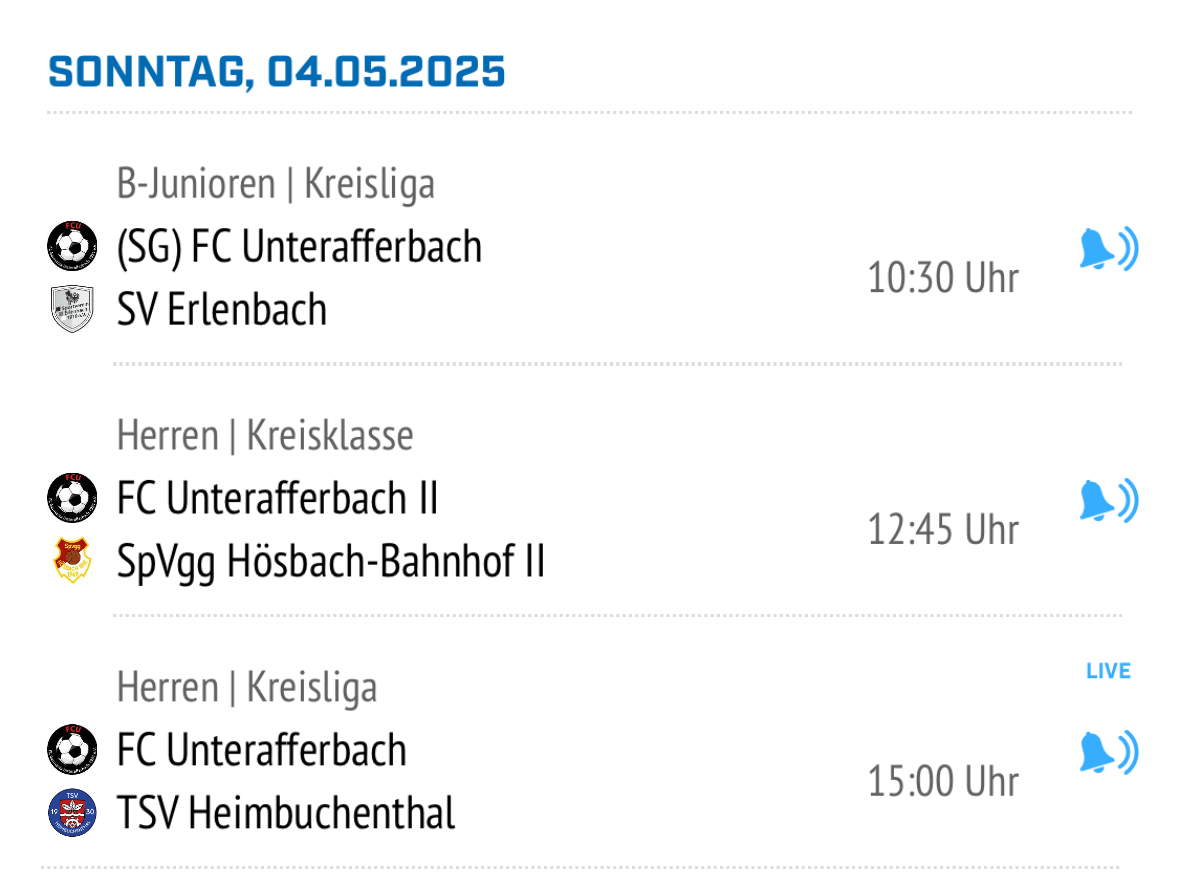Select the FC Unterafferbach II team name

[277, 498]
